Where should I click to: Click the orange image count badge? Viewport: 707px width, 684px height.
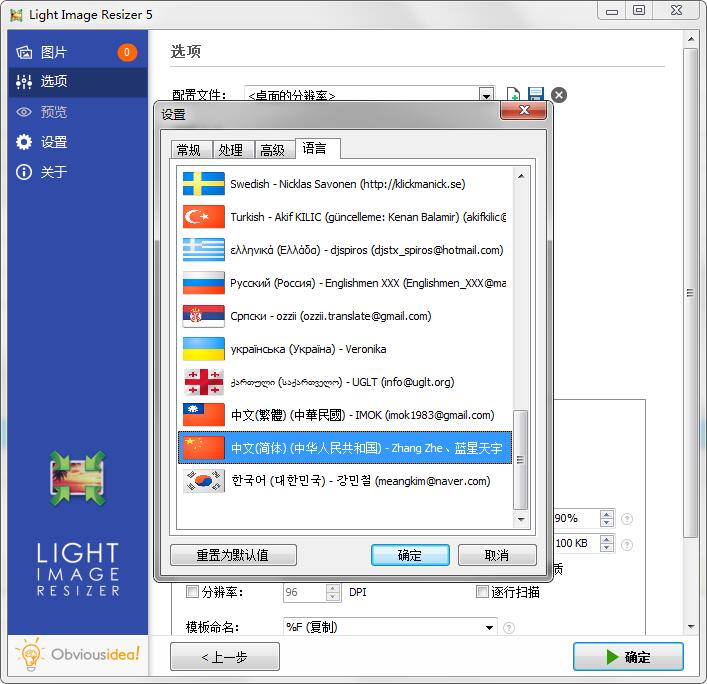coord(127,53)
